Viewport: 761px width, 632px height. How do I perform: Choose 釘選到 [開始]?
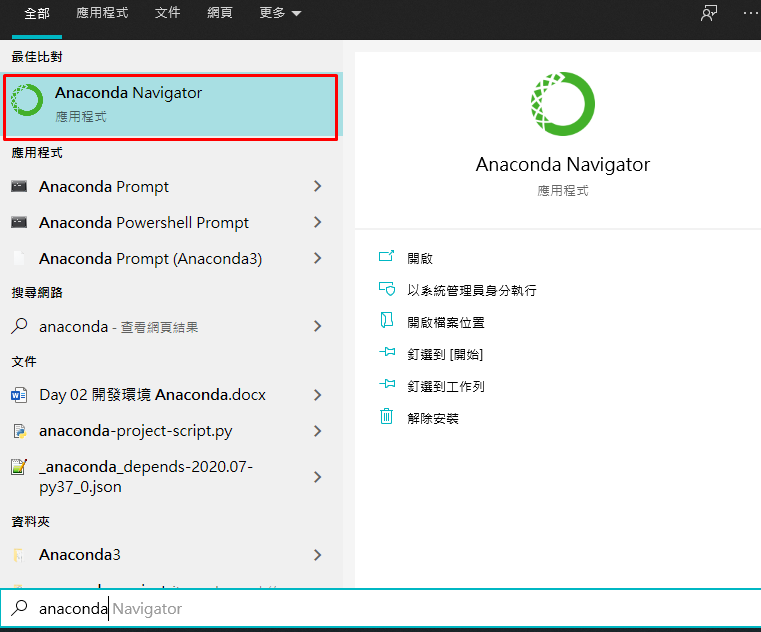point(445,354)
